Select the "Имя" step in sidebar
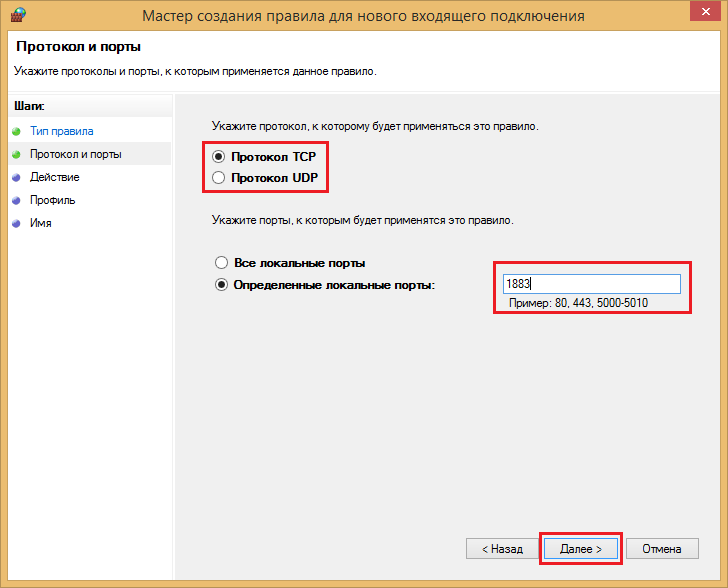Screen dimensions: 728x588 pos(41,223)
